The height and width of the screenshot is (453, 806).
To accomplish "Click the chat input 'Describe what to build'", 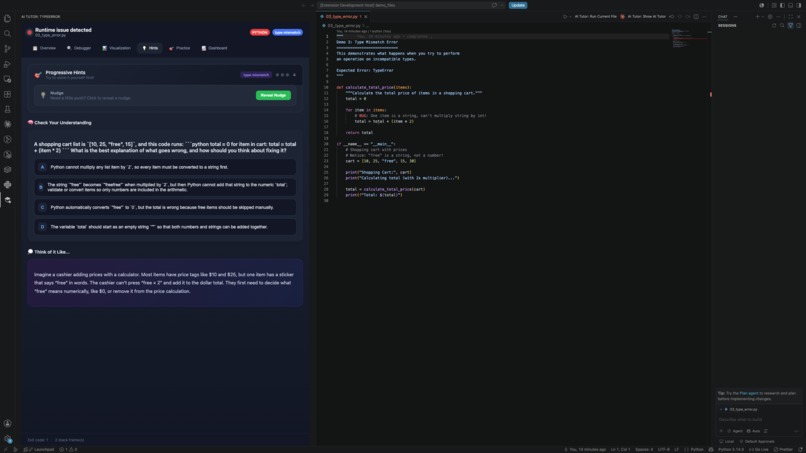I will point(758,420).
